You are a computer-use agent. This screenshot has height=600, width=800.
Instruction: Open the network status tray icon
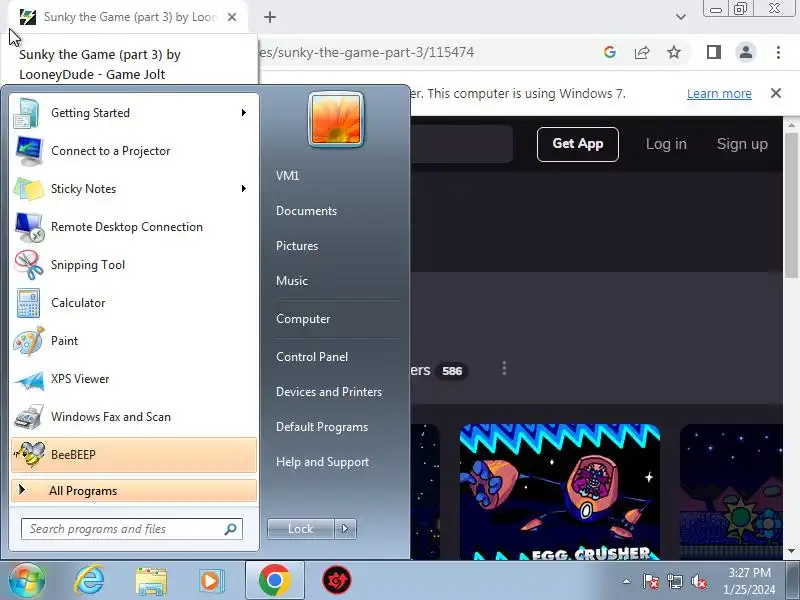pos(674,581)
